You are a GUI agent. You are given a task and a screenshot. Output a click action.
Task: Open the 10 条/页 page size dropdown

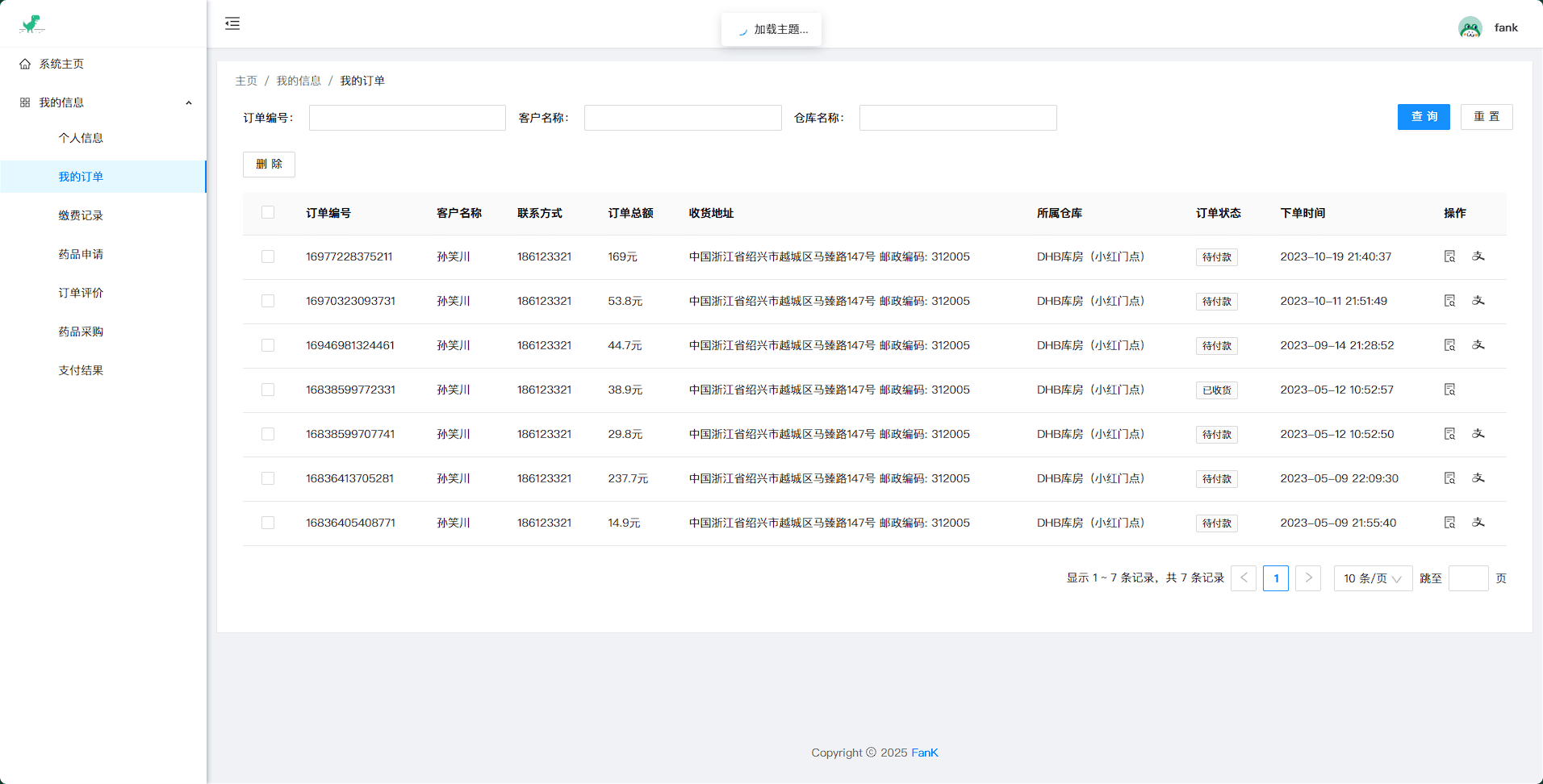[1372, 578]
